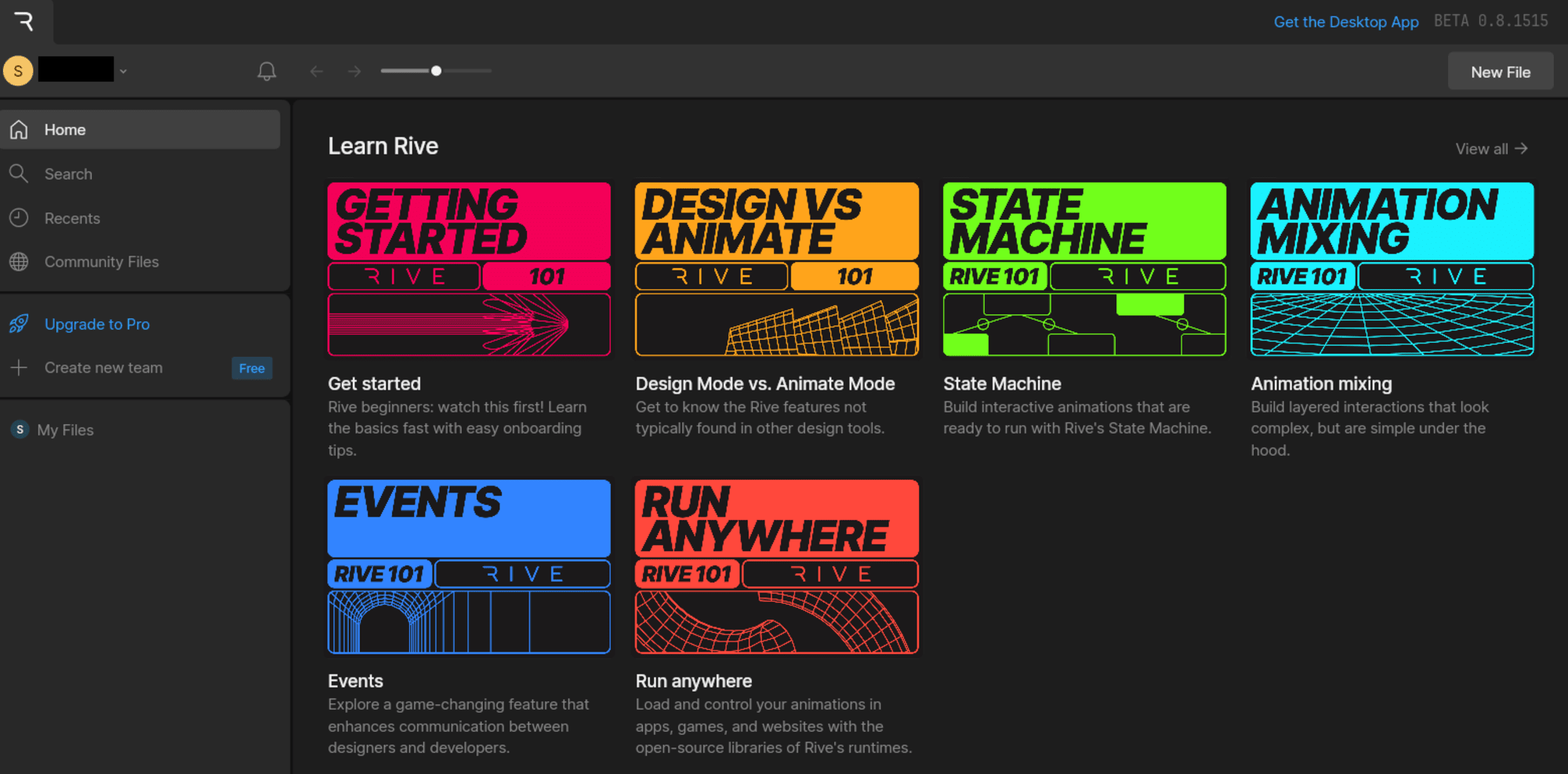Click the plus icon for new team
1568x774 pixels.
point(19,367)
